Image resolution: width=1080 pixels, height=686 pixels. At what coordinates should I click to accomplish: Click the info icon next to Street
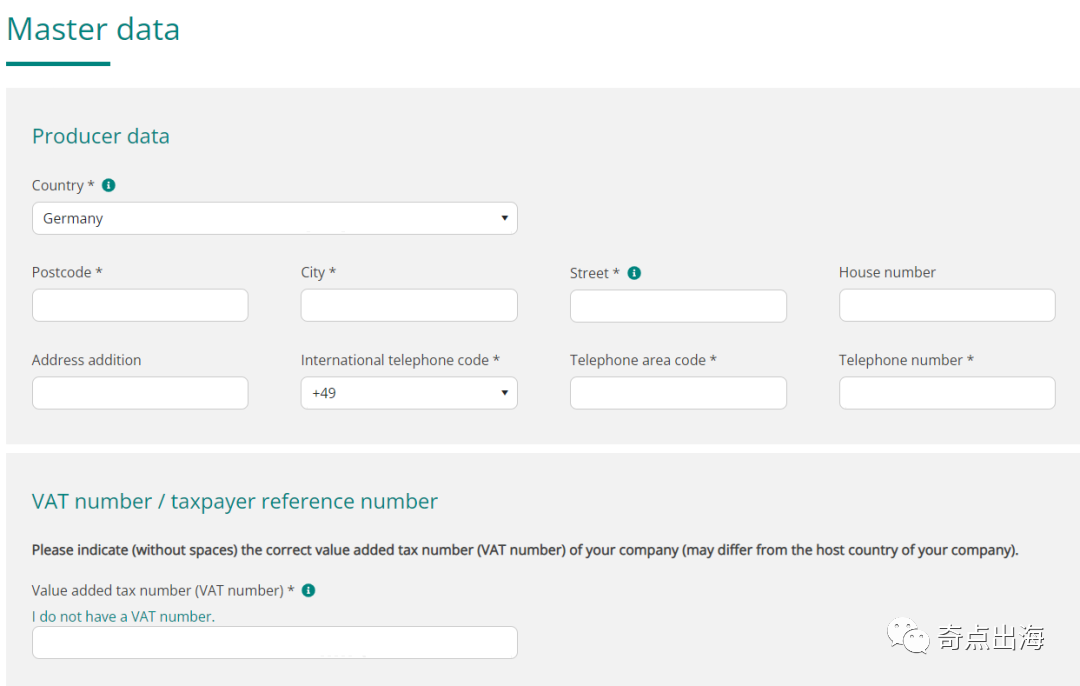(634, 273)
